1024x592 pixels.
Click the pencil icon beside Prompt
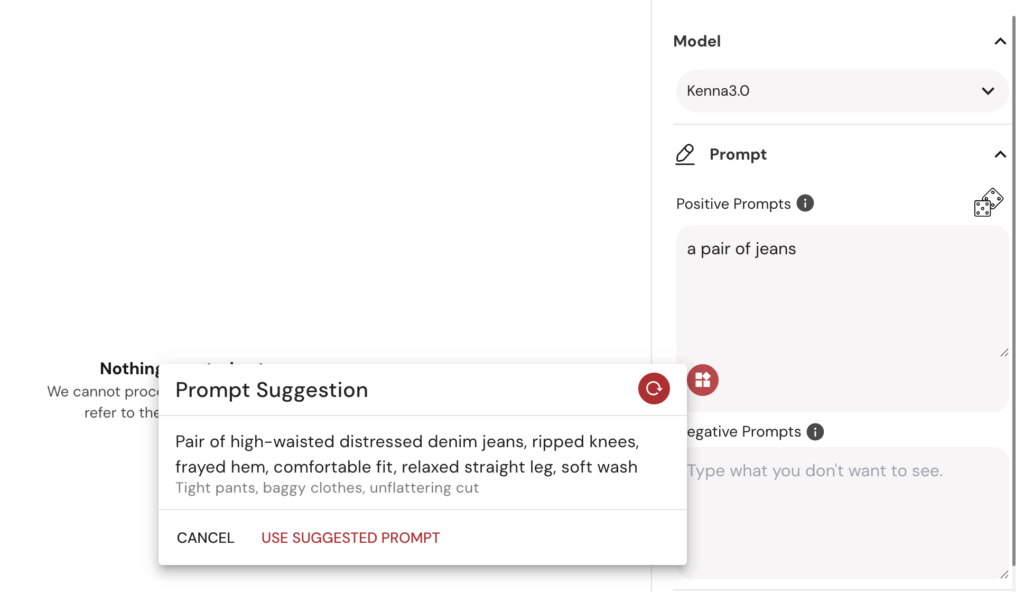[684, 154]
